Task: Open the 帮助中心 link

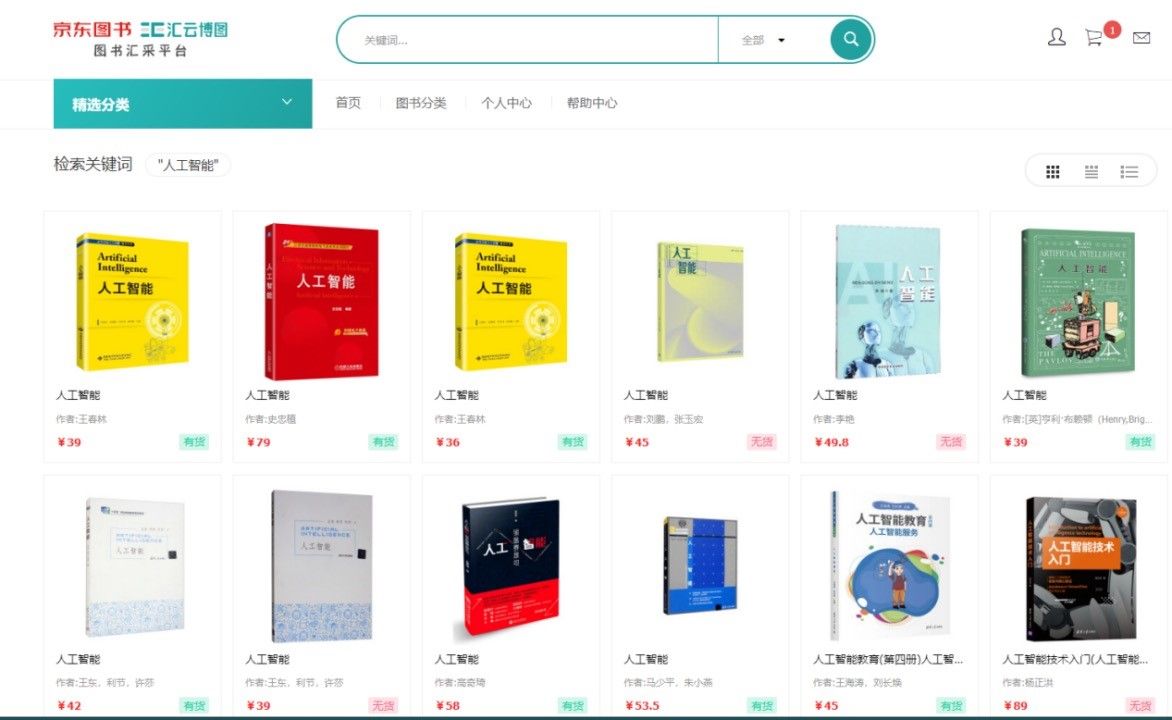Action: point(591,103)
